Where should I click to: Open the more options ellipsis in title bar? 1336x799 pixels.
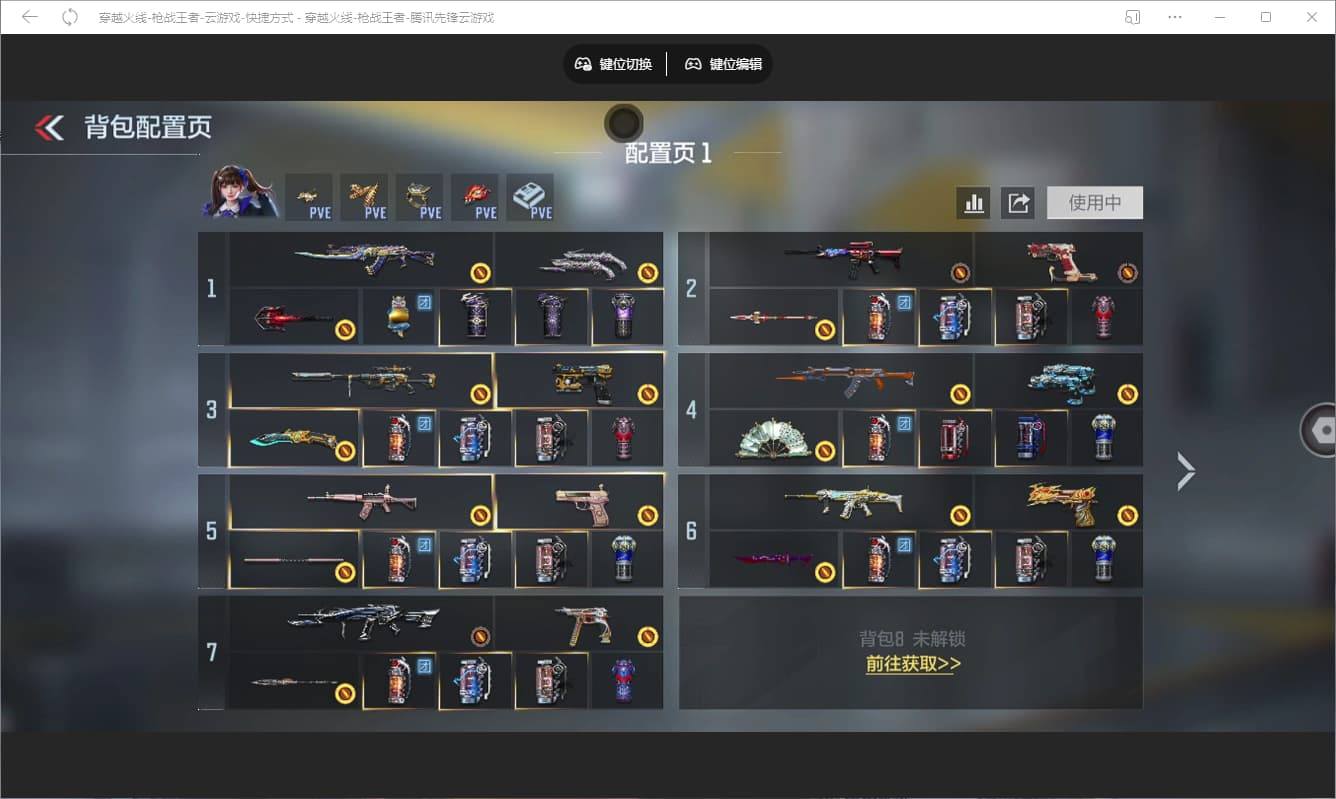pyautogui.click(x=1175, y=17)
